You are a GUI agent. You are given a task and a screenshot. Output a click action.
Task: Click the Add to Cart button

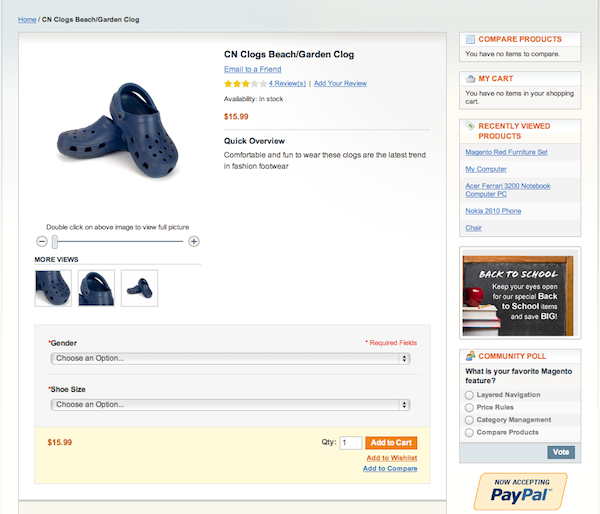pos(391,443)
